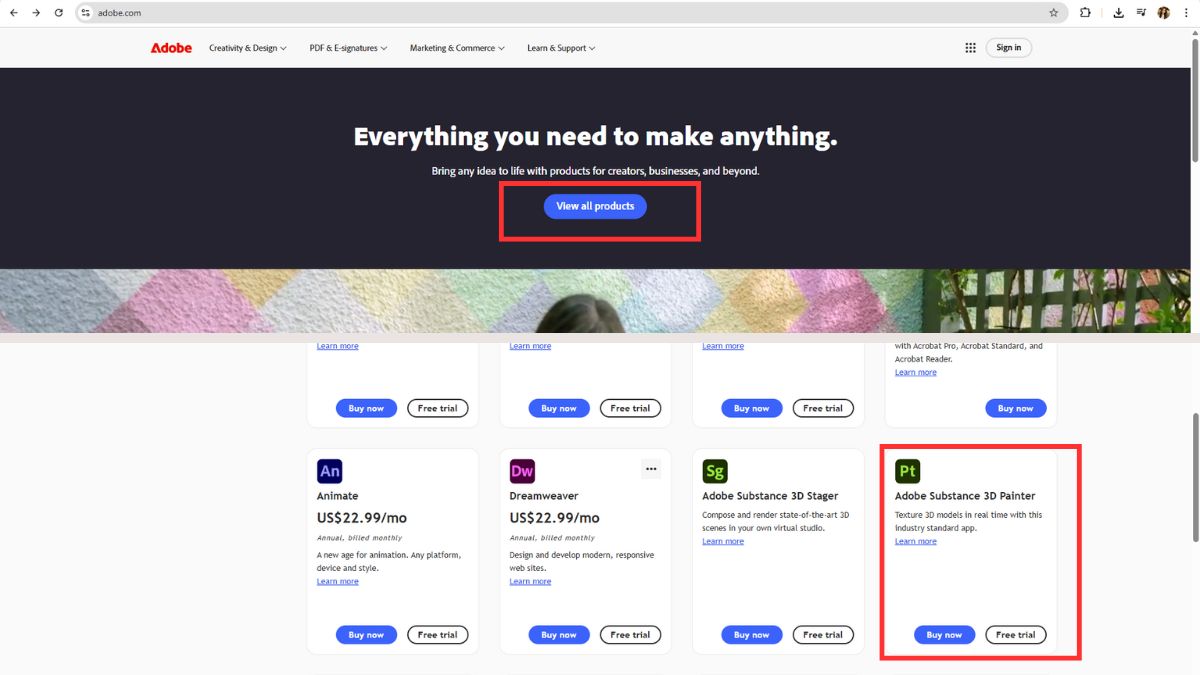Buy now on the Animate card
The image size is (1200, 675).
366,635
